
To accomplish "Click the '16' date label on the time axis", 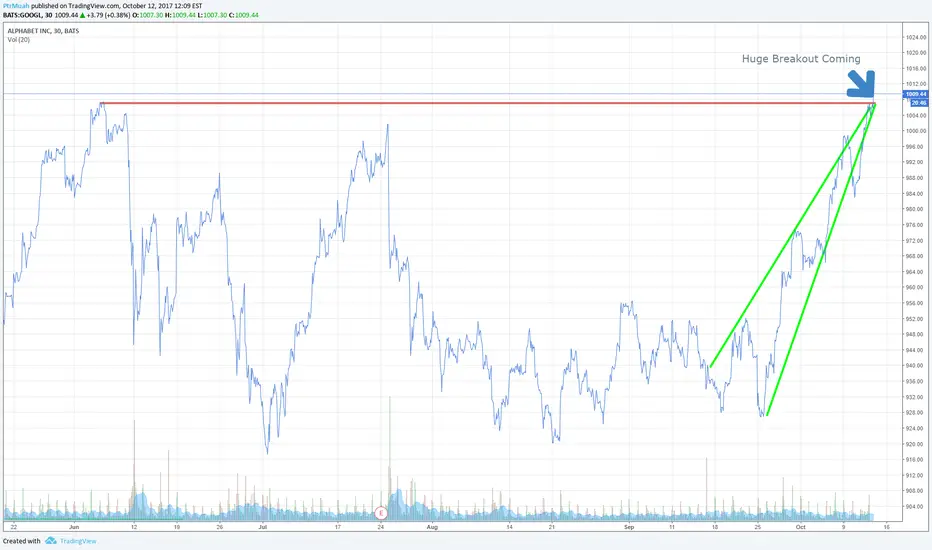I will tap(886, 527).
